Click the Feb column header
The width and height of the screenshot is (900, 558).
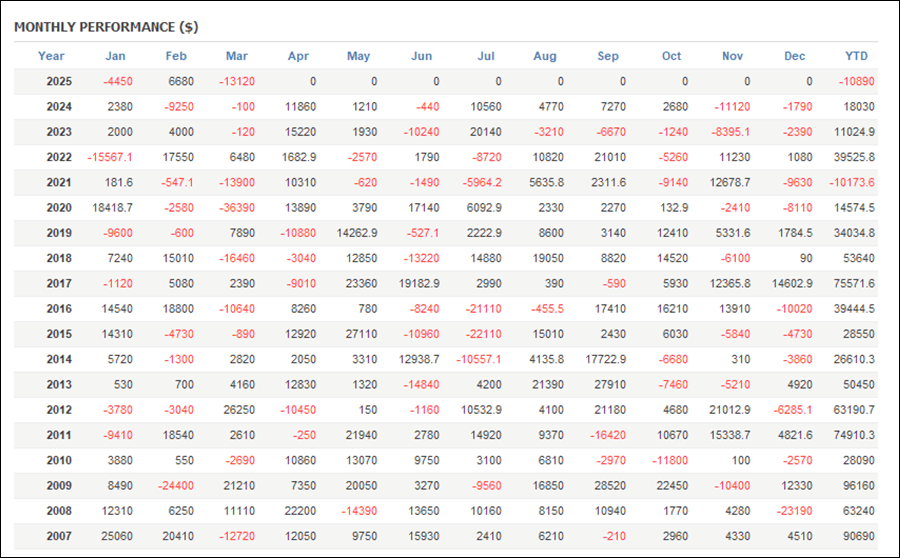point(176,56)
